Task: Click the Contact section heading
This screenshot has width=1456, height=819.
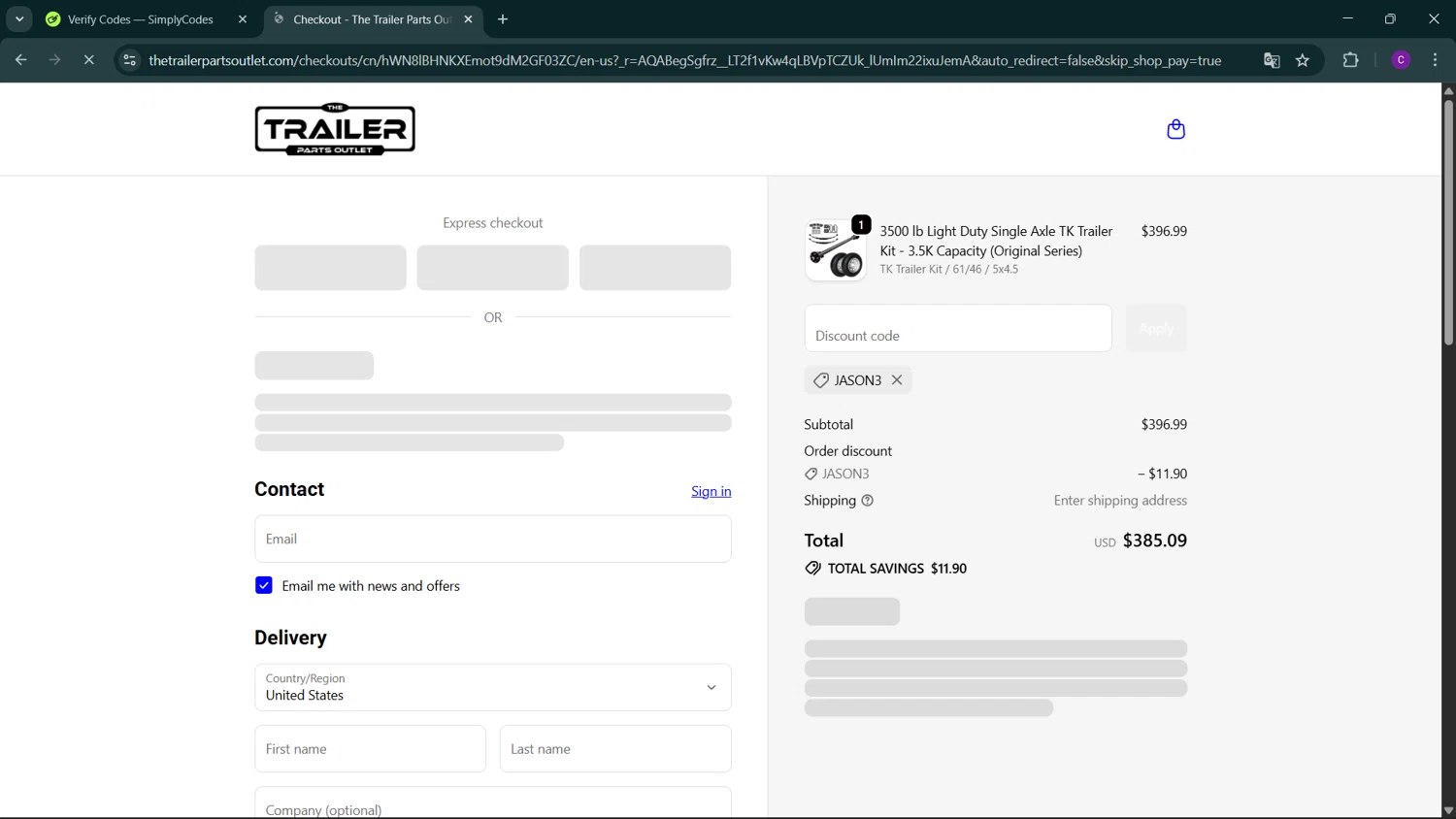Action: pyautogui.click(x=289, y=489)
